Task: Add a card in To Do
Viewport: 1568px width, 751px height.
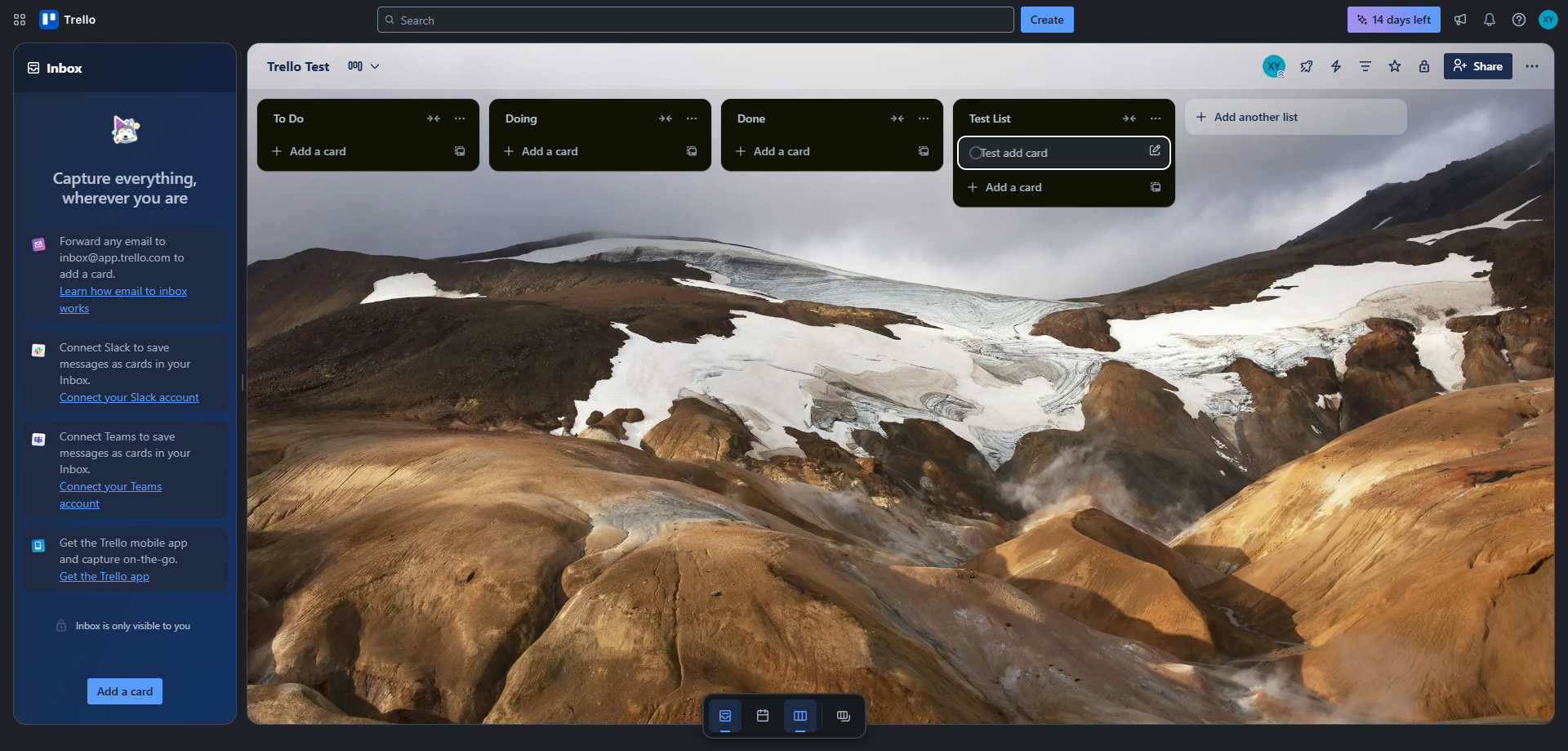Action: pyautogui.click(x=354, y=151)
